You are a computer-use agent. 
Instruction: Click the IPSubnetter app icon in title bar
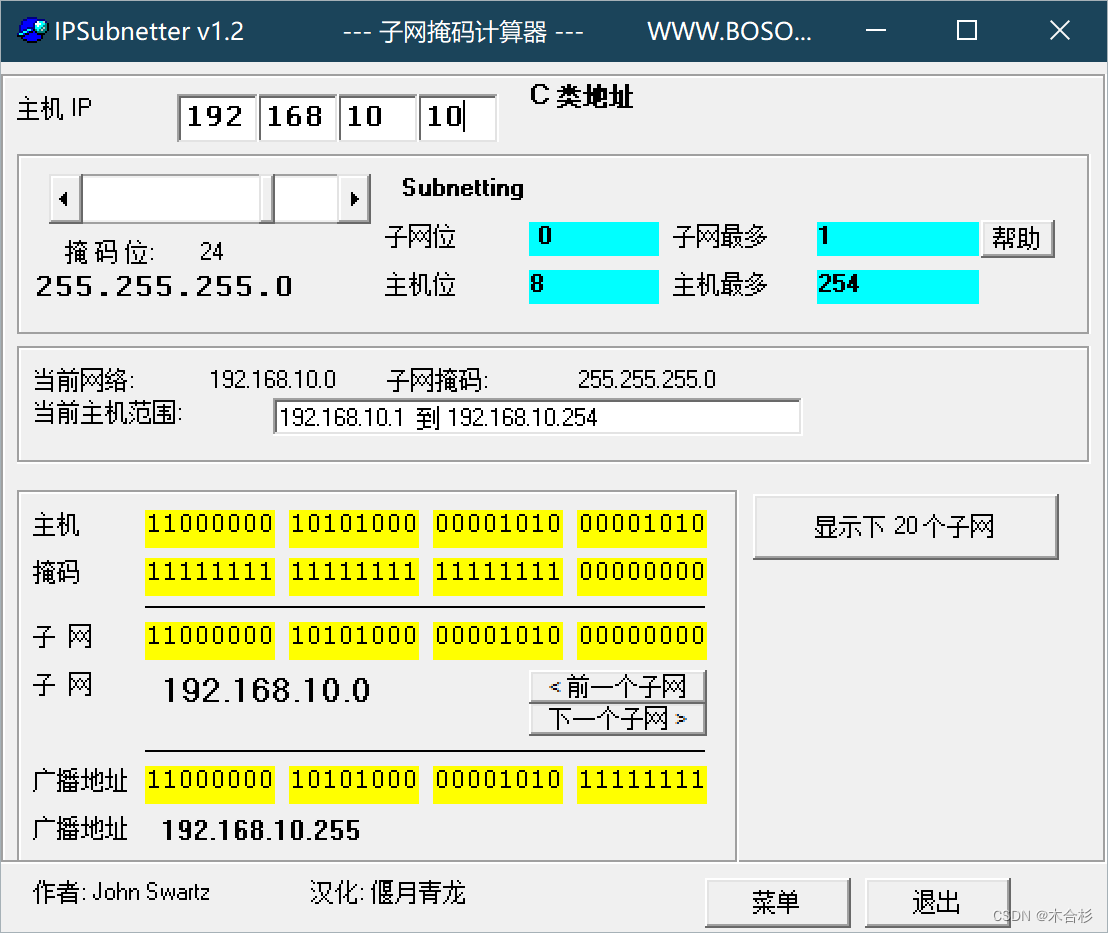pyautogui.click(x=32, y=30)
